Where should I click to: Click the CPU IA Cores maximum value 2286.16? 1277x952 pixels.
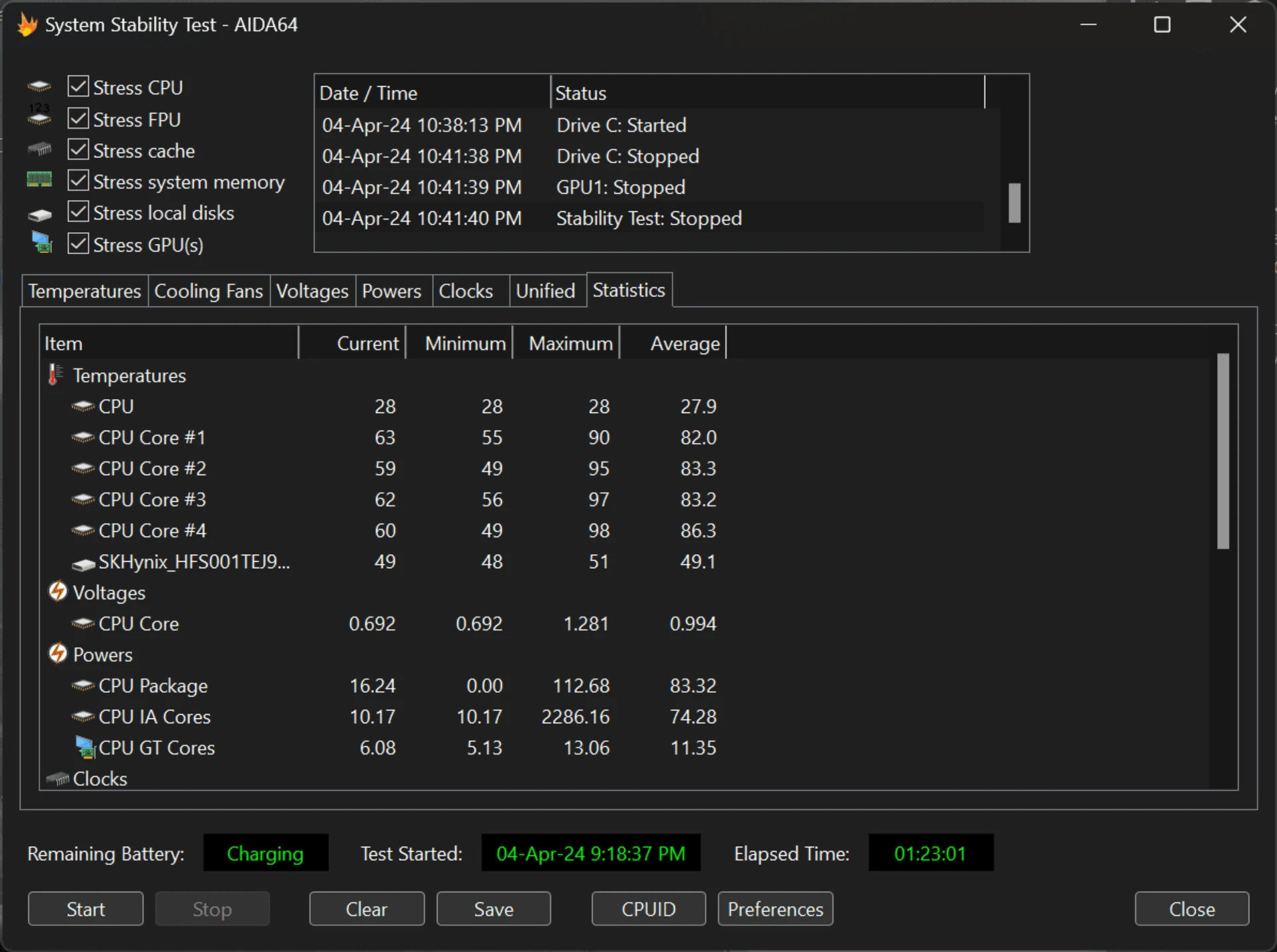click(575, 716)
